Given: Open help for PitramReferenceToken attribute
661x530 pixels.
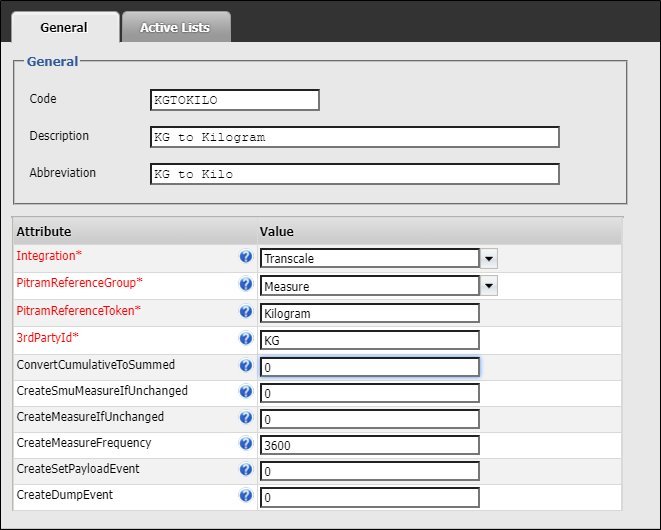Looking at the screenshot, I should point(245,312).
